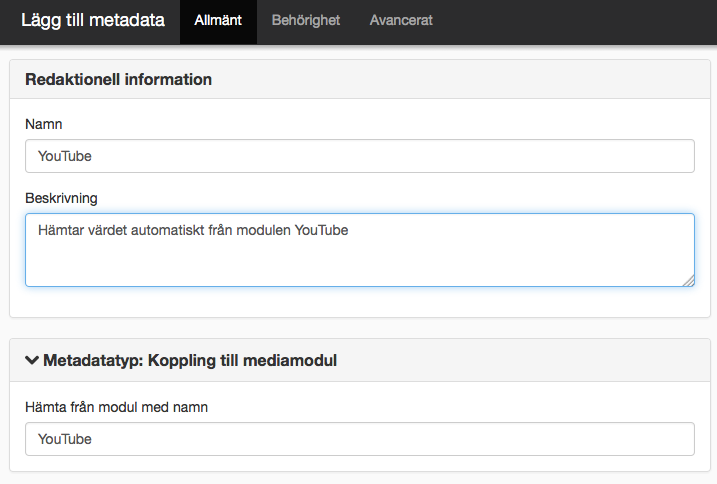
Task: Click the 'Redaktionell information' heading
Action: point(118,80)
